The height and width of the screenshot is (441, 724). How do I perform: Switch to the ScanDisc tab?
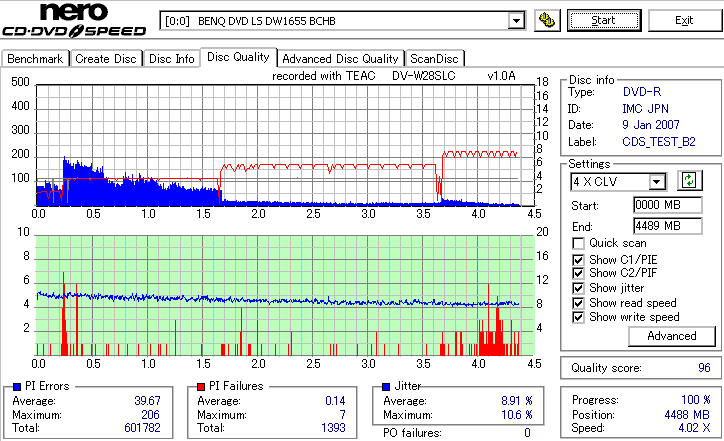click(x=434, y=59)
